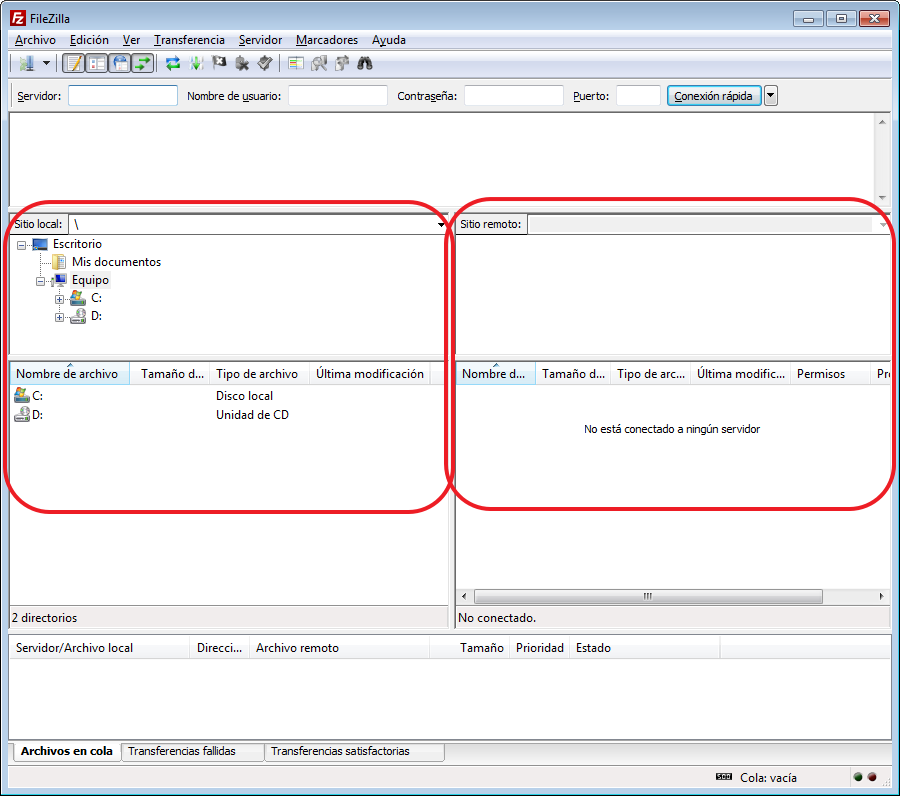Screen dimensions: 900x796
Task: Sort local files by Nombre de archivo
Action: click(67, 374)
